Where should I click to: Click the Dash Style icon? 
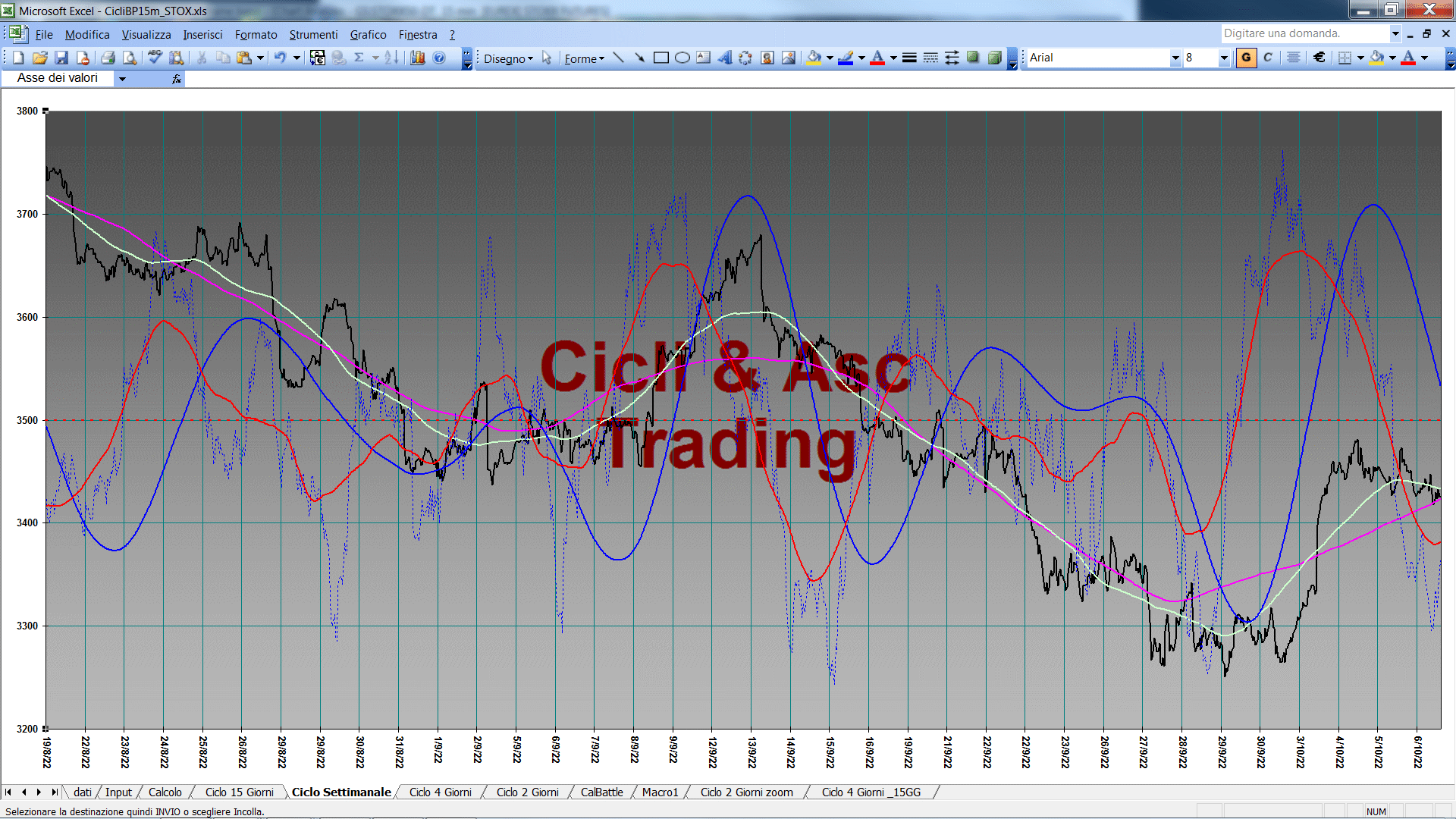(930, 58)
